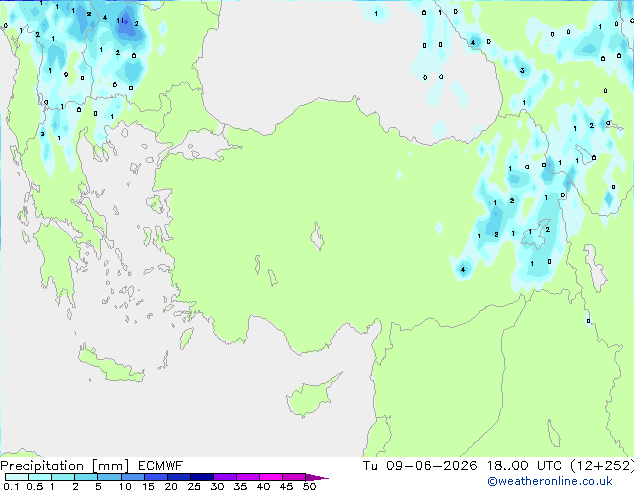Click the weatheronline.co.uk copyright link
Viewport: 634px width, 490px height.
point(550,481)
